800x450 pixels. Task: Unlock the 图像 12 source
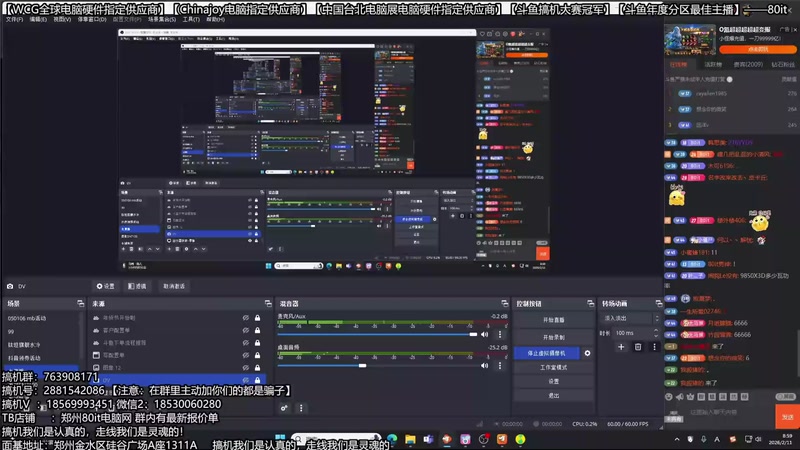(x=258, y=367)
